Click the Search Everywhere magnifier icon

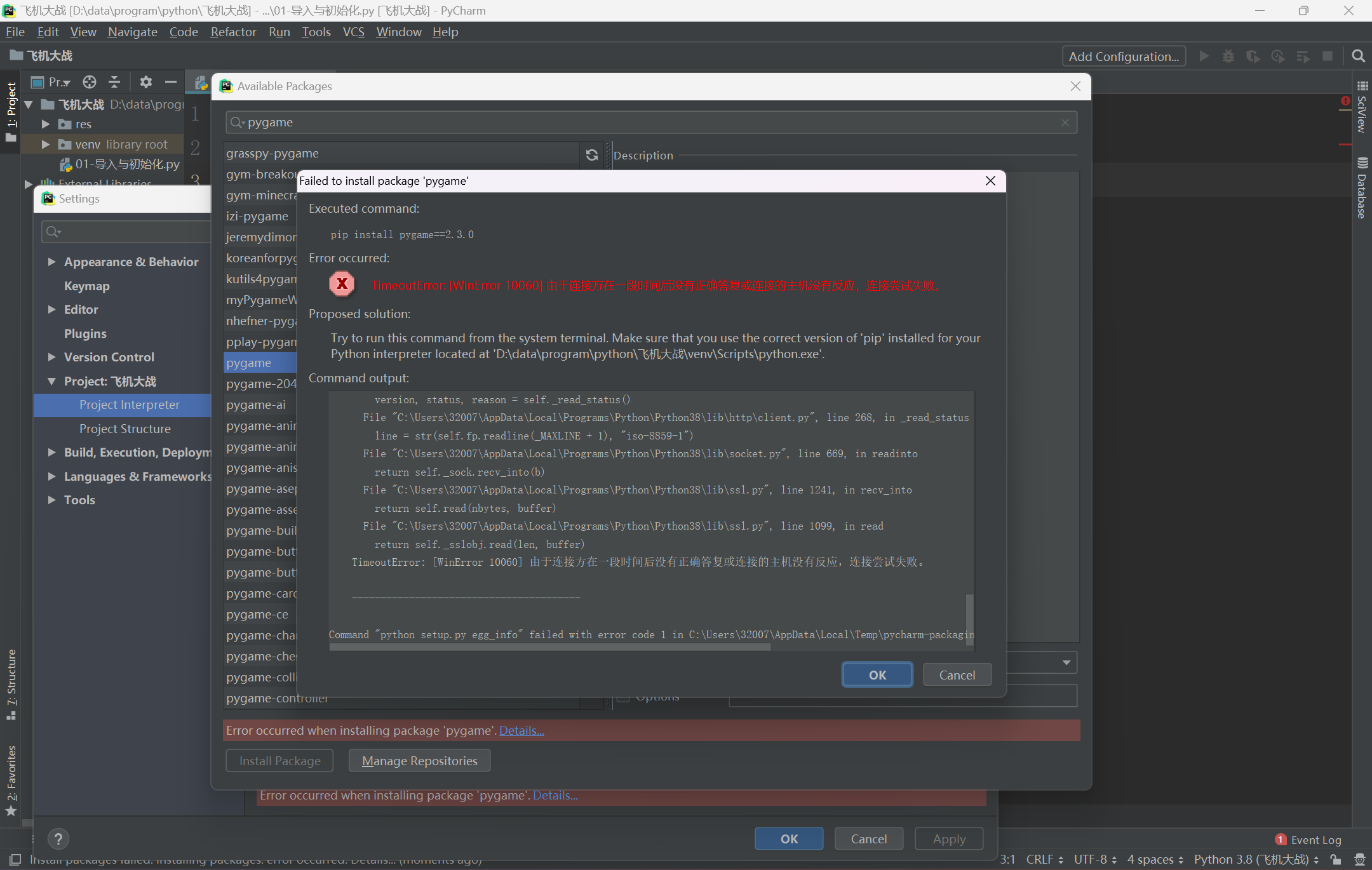(1358, 57)
